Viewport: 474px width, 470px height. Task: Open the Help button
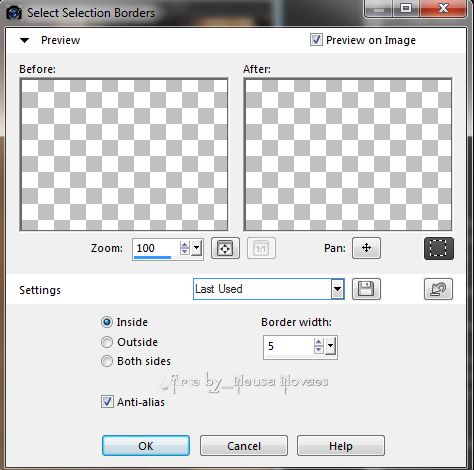coord(341,446)
